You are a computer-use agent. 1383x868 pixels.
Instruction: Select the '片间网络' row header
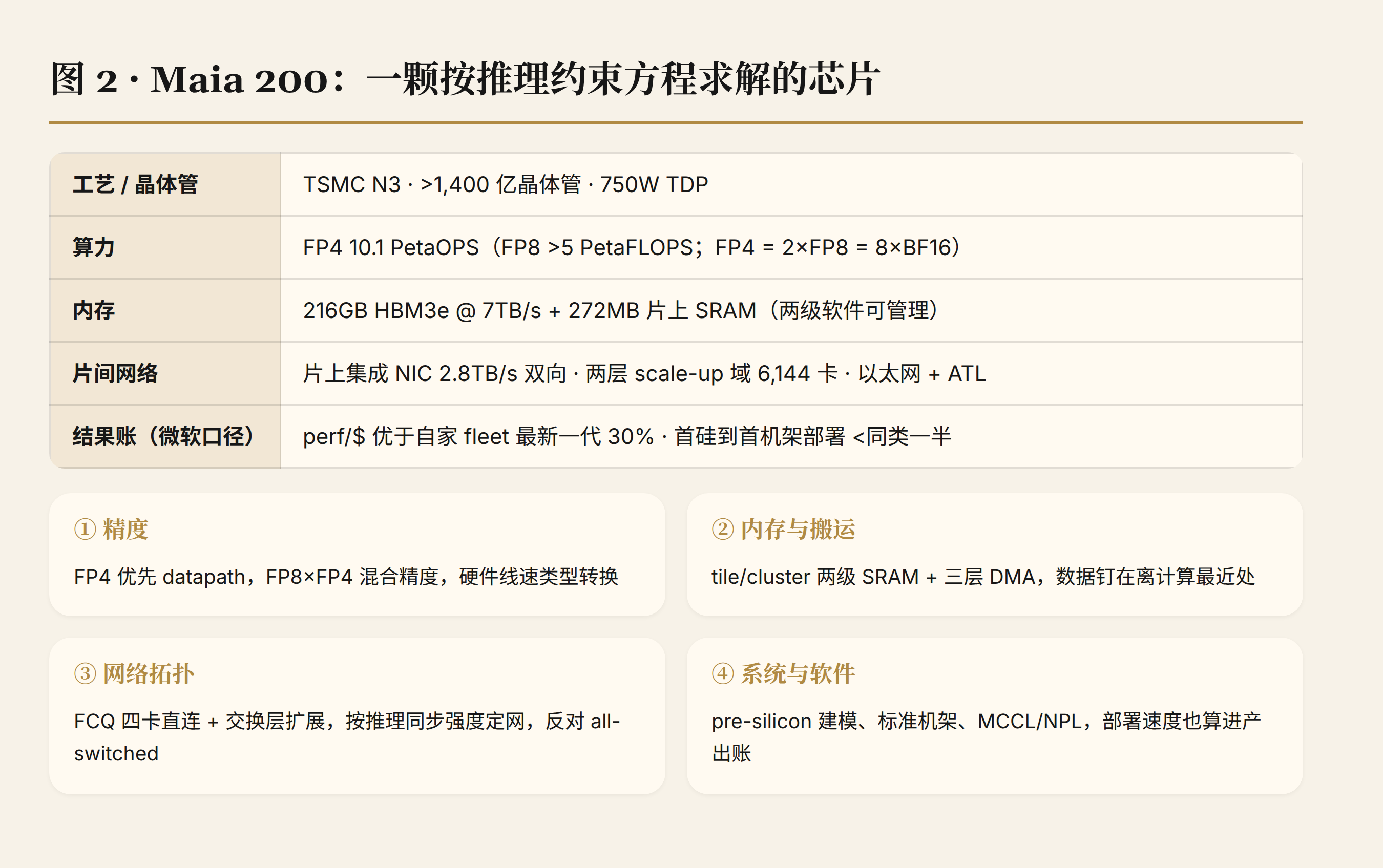tap(165, 373)
